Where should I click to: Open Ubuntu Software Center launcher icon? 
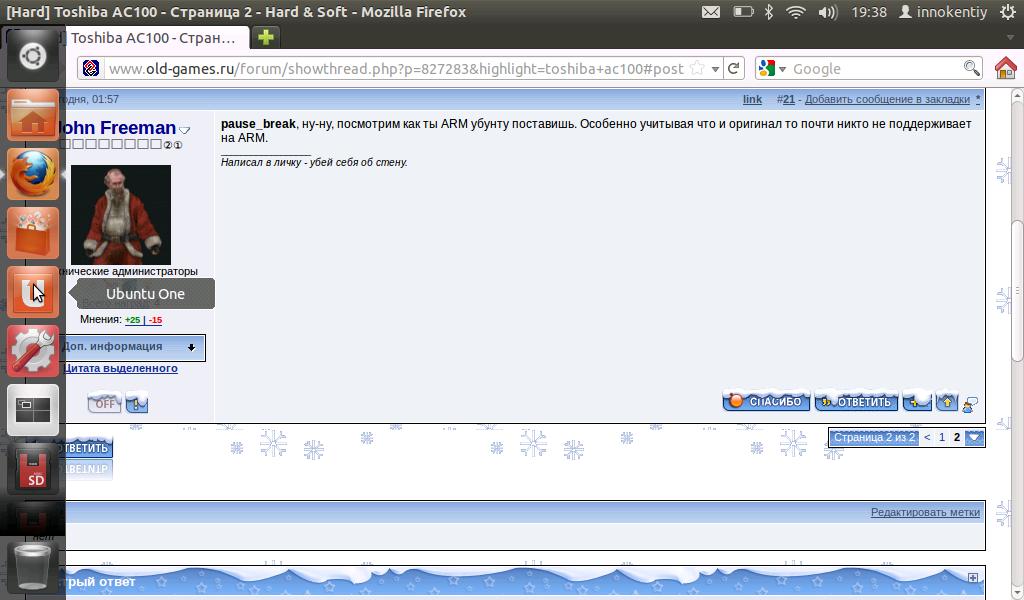tap(33, 233)
